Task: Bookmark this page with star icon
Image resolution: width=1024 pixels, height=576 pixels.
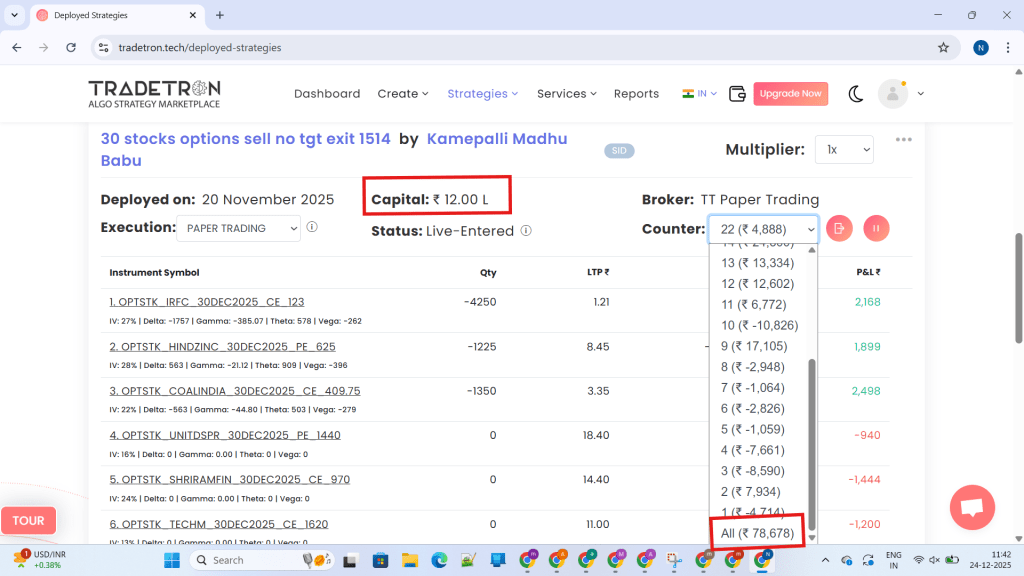Action: [943, 47]
